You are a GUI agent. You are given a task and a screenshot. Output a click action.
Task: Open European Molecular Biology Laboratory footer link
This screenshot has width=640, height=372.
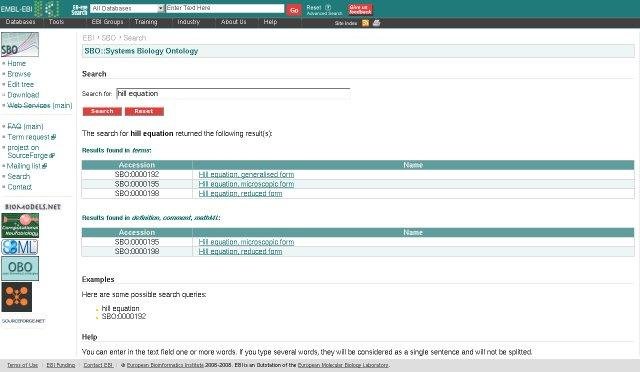[343, 365]
